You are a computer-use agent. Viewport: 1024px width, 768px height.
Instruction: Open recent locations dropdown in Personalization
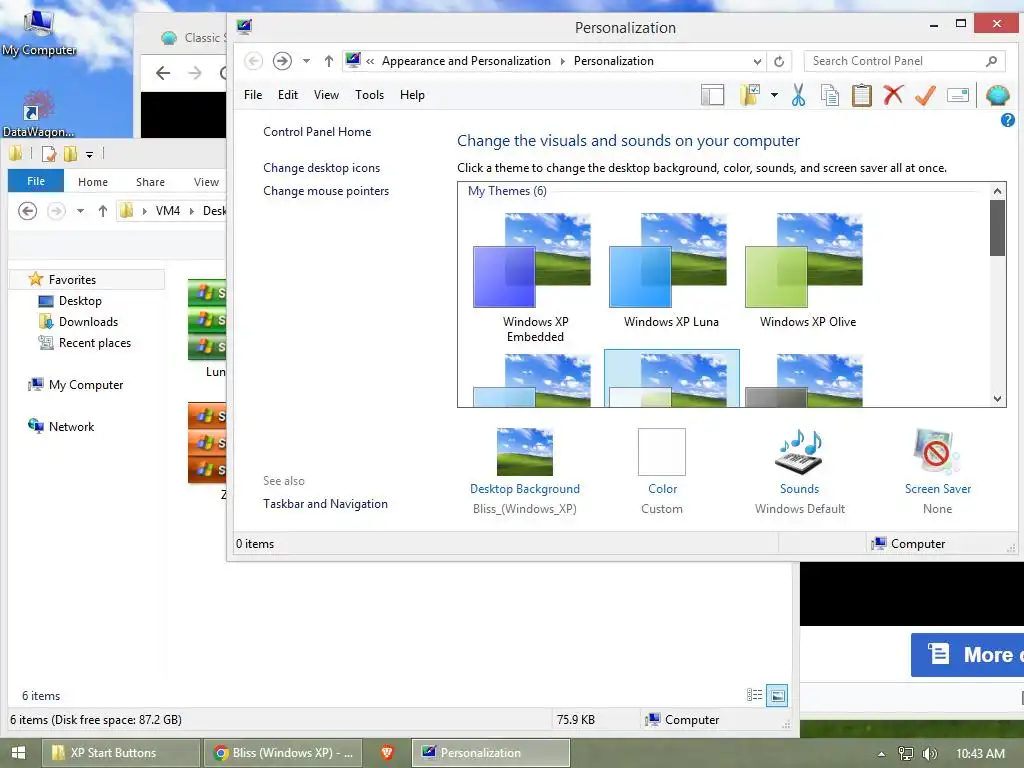pyautogui.click(x=306, y=61)
